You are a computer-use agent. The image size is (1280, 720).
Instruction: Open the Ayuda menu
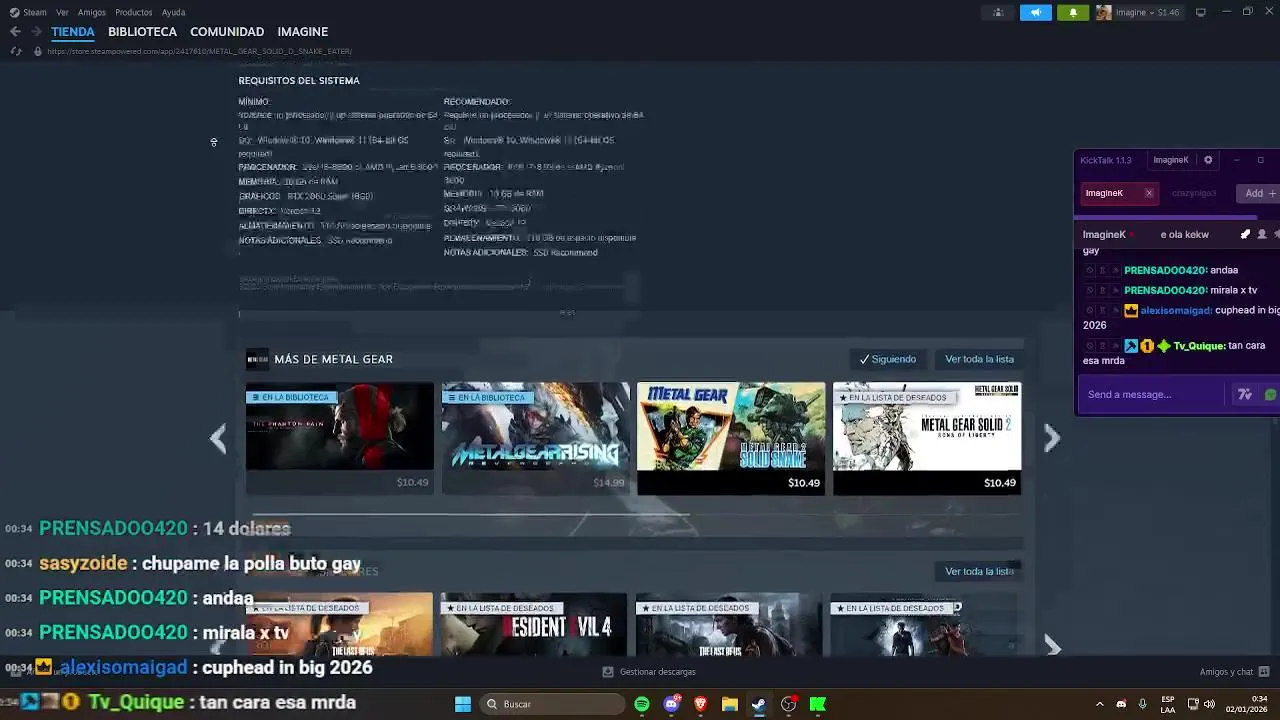(x=173, y=12)
